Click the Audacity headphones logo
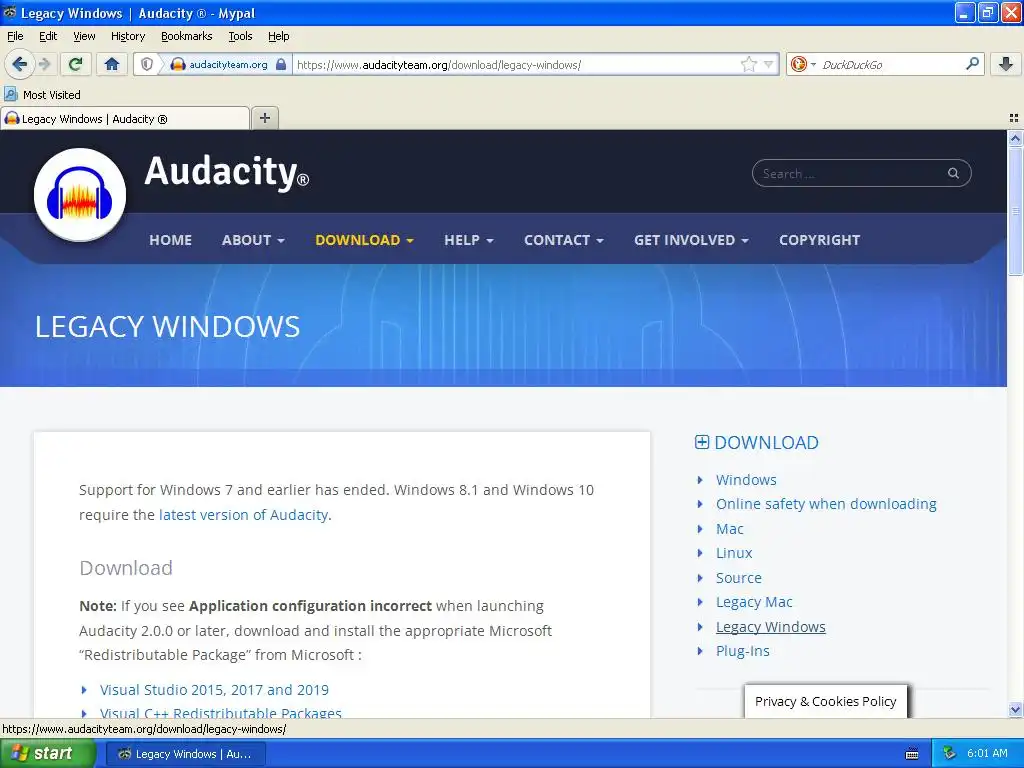 [x=80, y=195]
